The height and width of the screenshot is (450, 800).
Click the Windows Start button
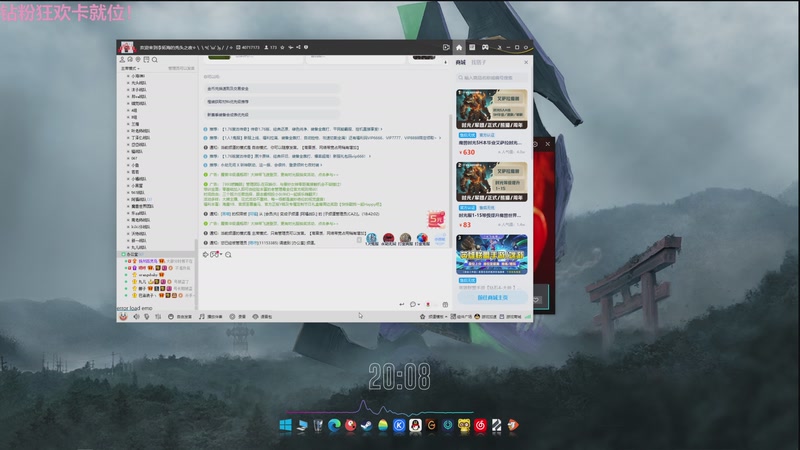pyautogui.click(x=285, y=426)
